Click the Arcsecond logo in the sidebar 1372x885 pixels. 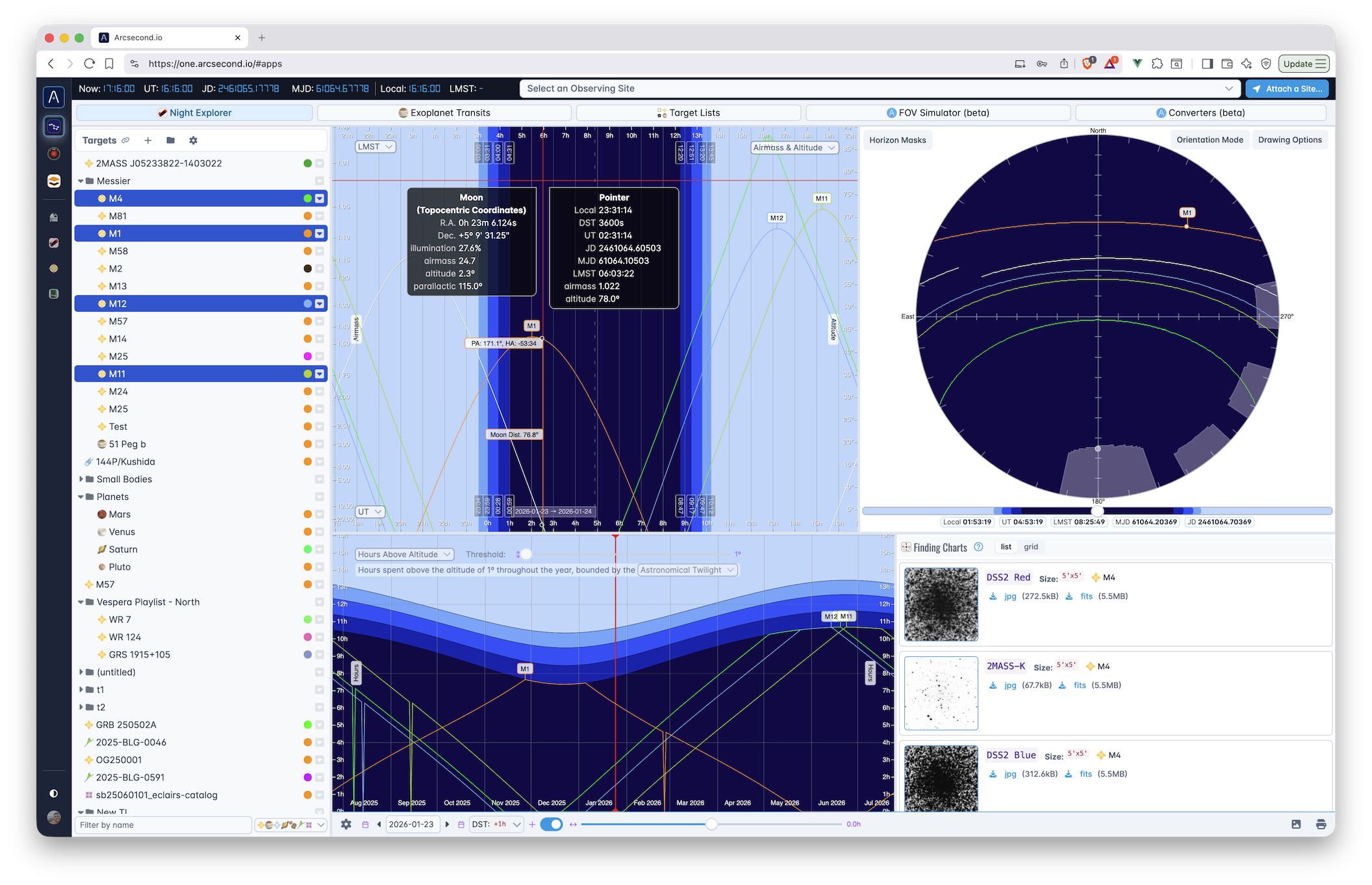pyautogui.click(x=54, y=97)
